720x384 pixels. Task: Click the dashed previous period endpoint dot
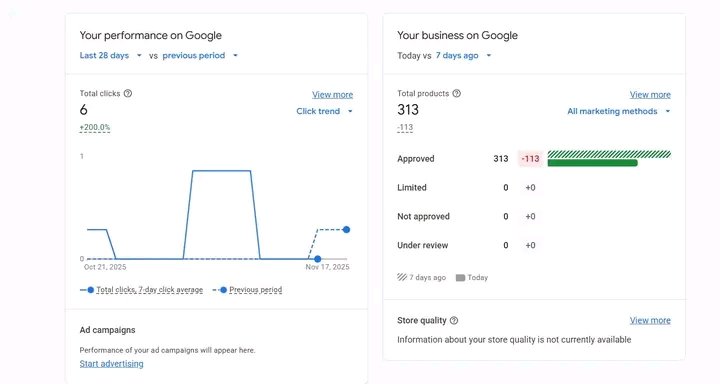[x=346, y=230]
